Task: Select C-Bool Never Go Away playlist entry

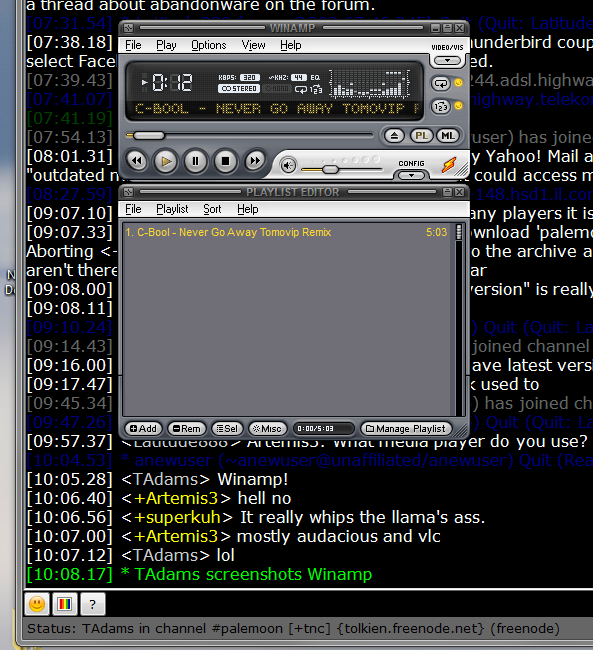Action: (x=286, y=232)
